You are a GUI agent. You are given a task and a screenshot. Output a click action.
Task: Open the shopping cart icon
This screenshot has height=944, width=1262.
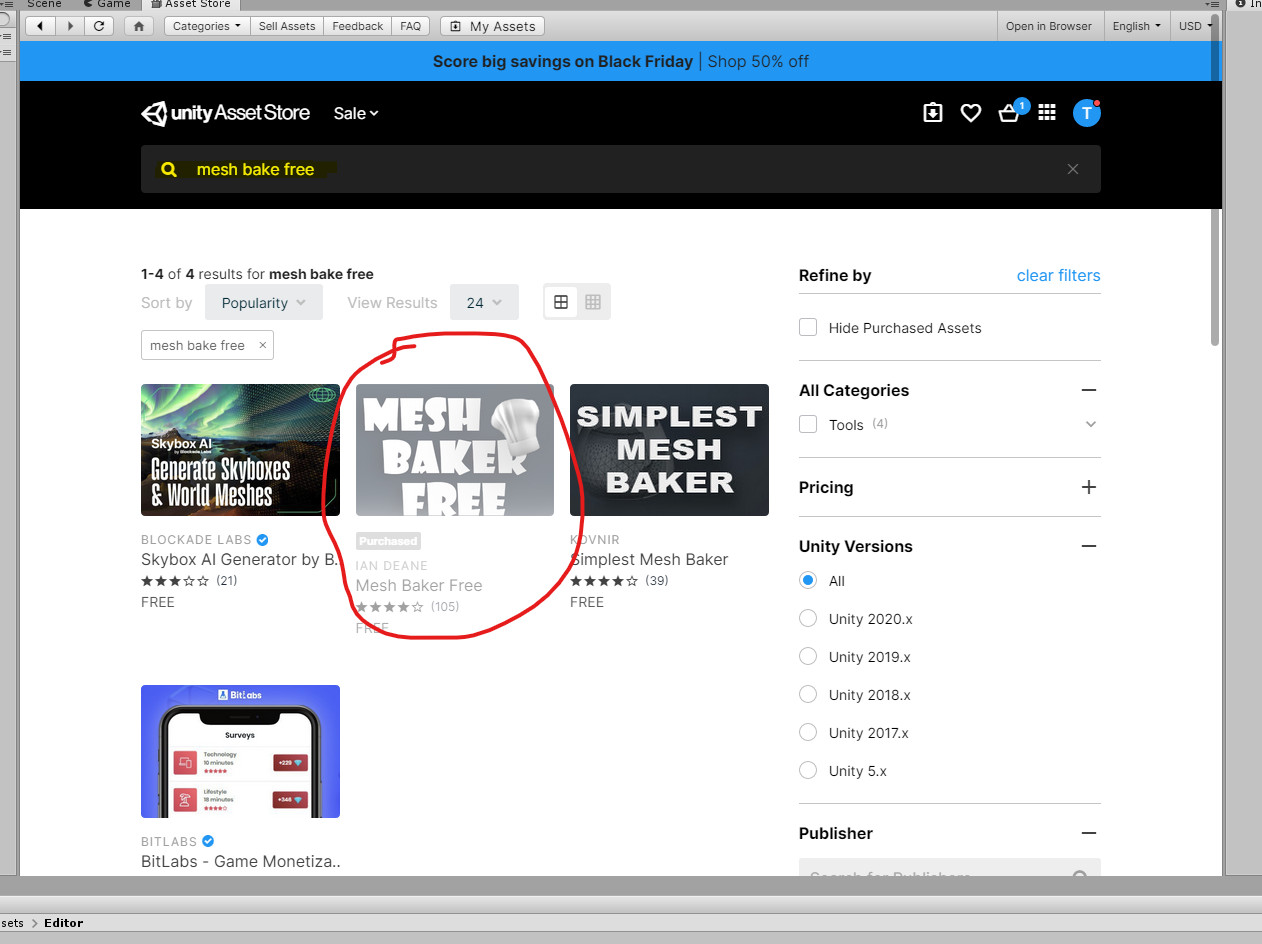pos(1009,113)
